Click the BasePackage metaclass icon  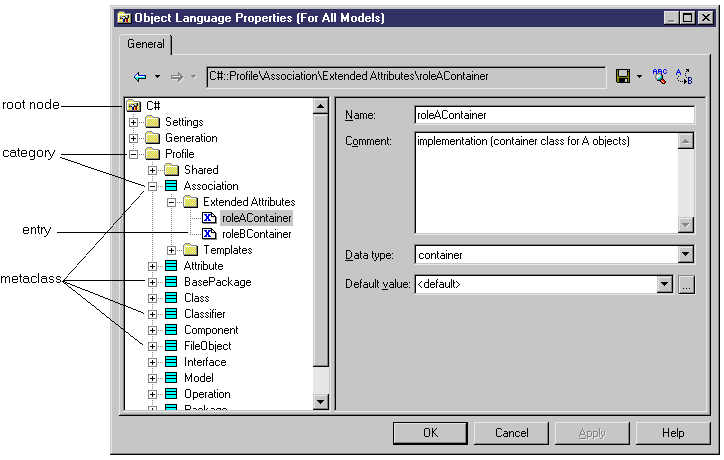click(171, 282)
